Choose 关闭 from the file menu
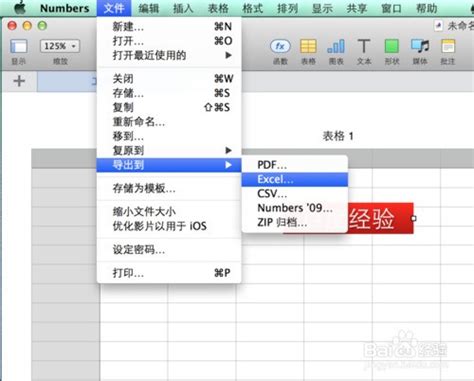474x381 pixels. tap(169, 79)
